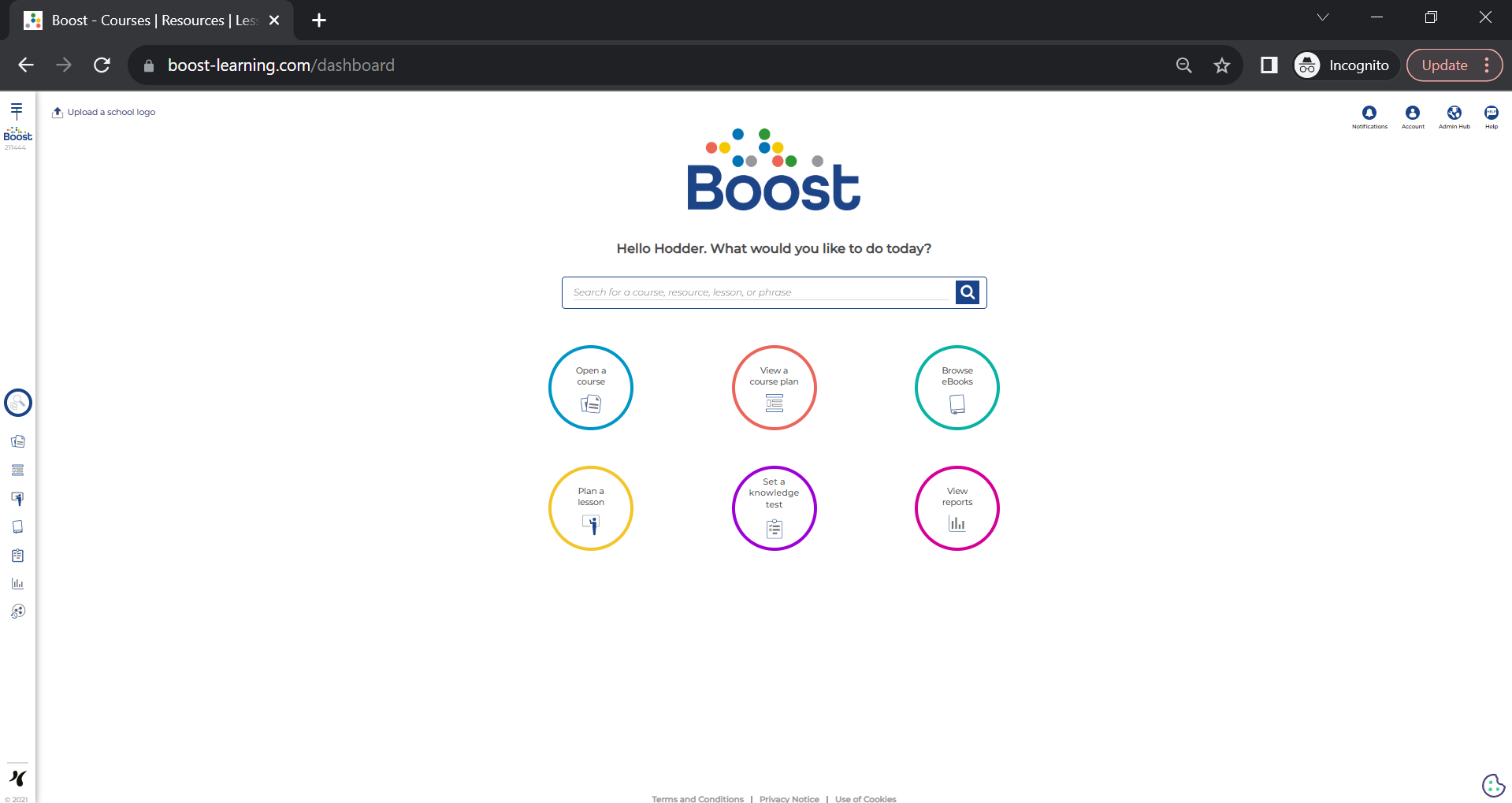
Task: Open the Notifications bell icon
Action: point(1369,113)
